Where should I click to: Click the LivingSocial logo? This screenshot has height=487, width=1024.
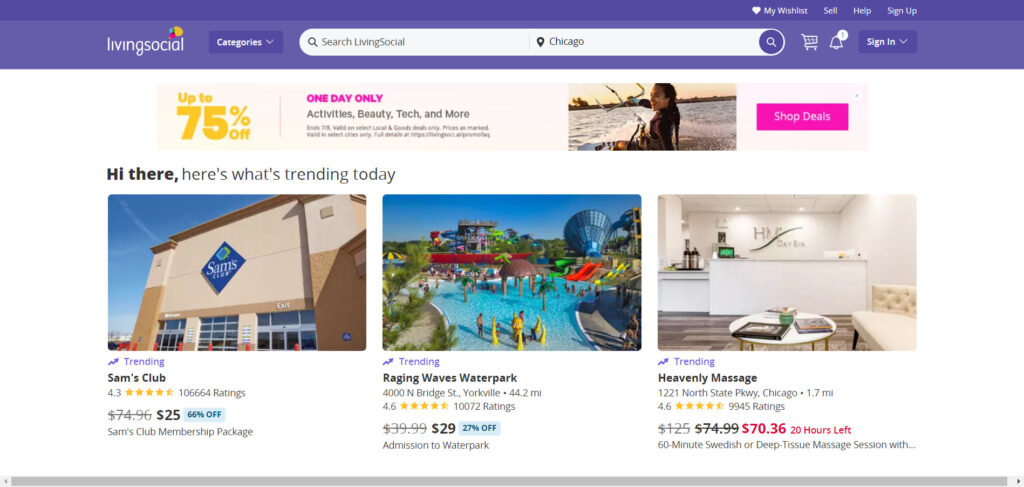[145, 42]
